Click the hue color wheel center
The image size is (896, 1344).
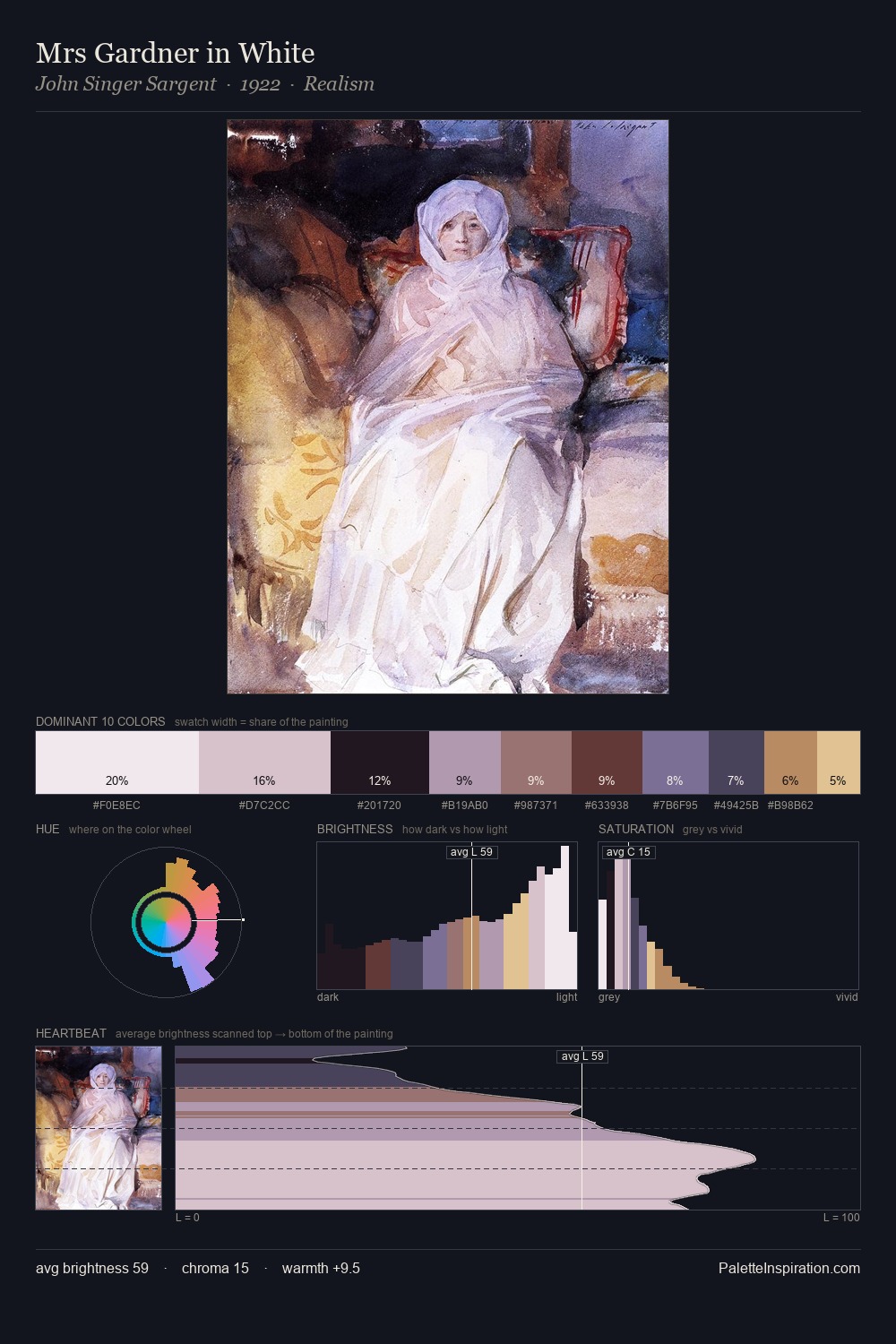166,920
